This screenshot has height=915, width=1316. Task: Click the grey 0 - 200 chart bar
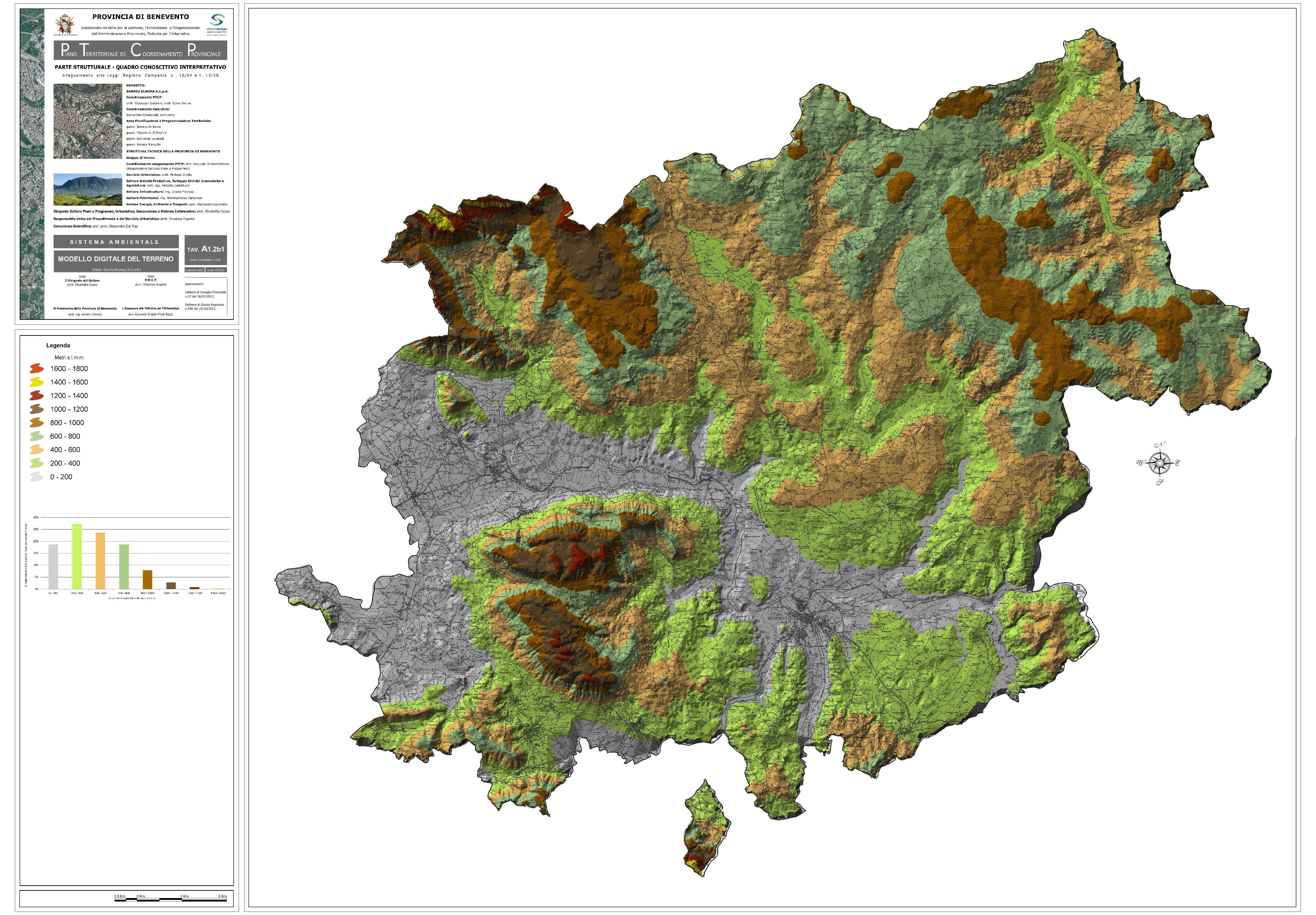pyautogui.click(x=53, y=567)
